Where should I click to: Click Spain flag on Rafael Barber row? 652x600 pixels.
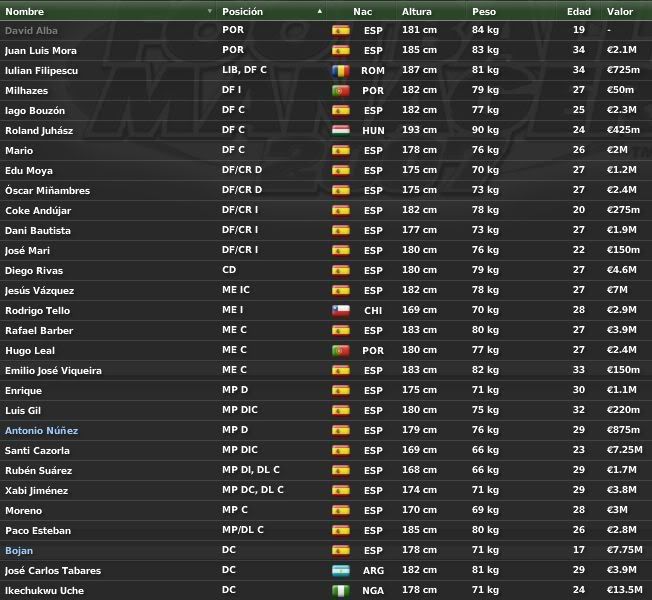pos(341,331)
